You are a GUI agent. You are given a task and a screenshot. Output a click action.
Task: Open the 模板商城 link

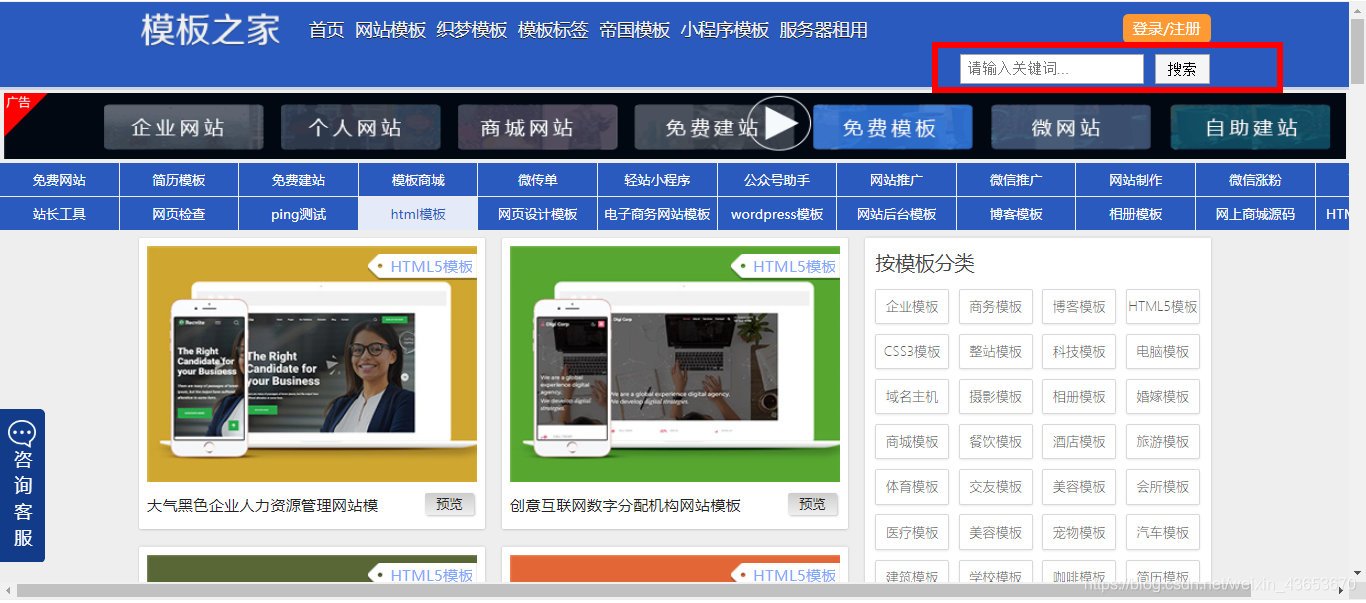418,180
